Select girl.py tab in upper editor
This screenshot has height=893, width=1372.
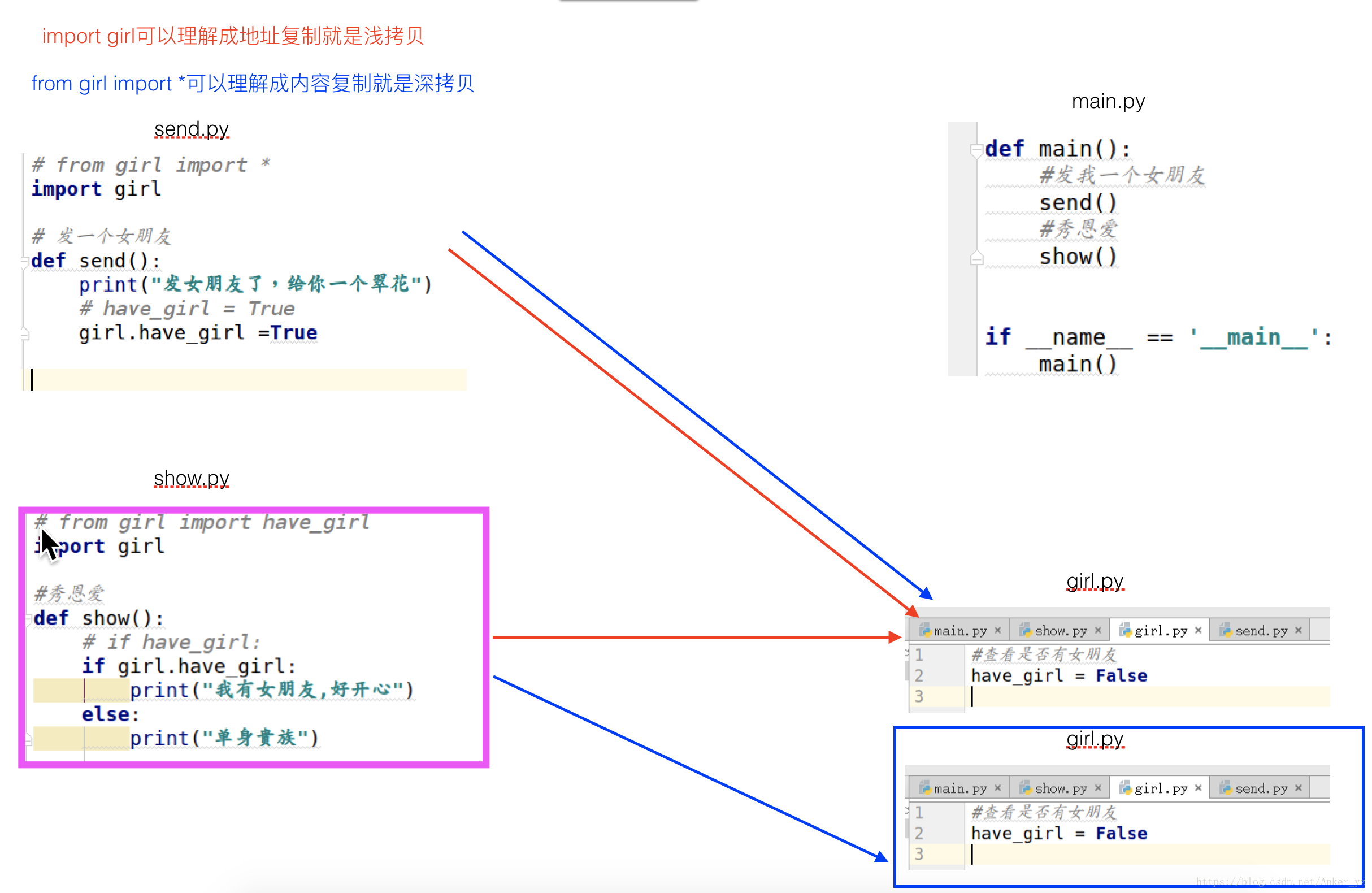pos(1161,631)
